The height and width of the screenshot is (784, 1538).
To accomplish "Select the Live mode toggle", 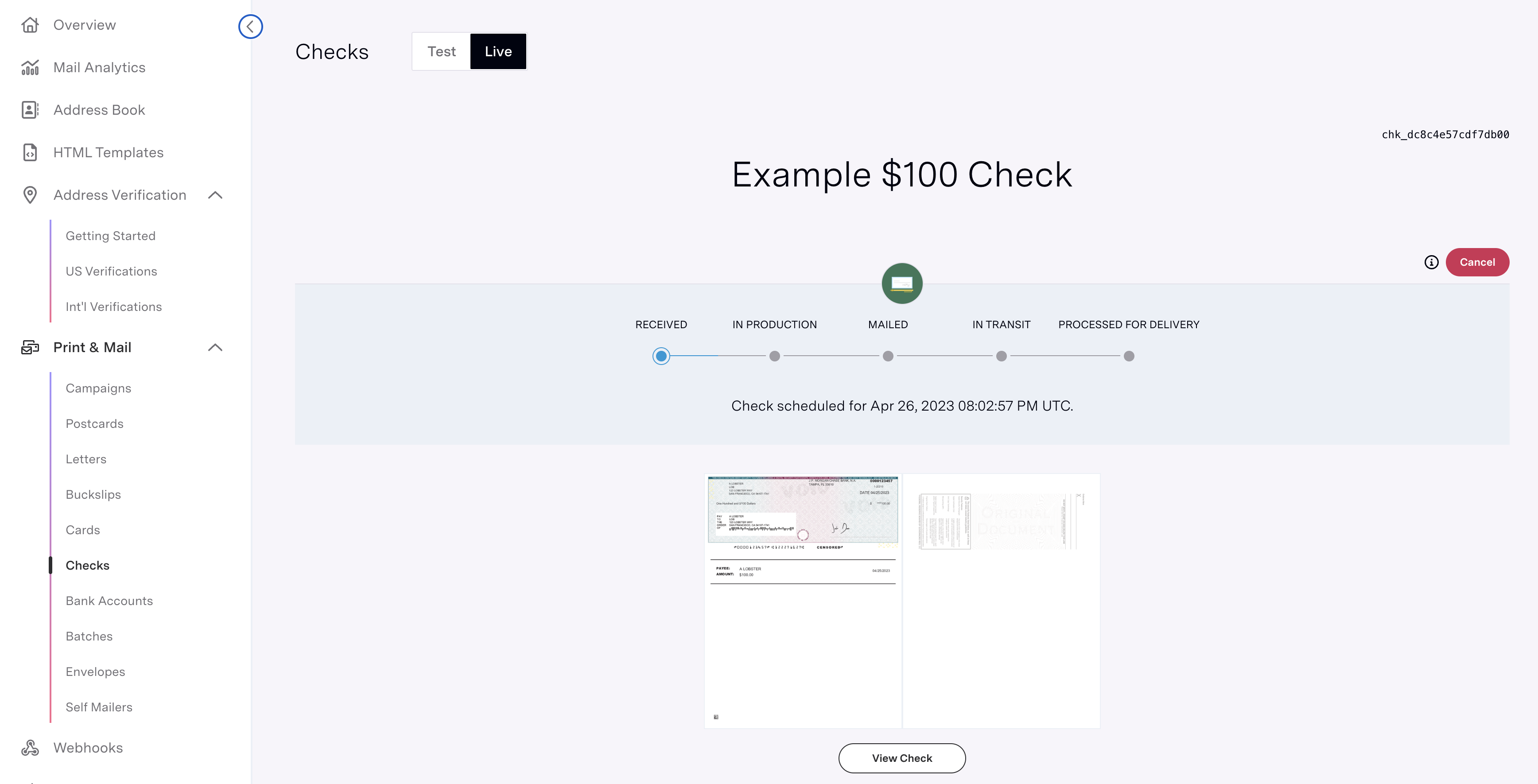I will (498, 51).
